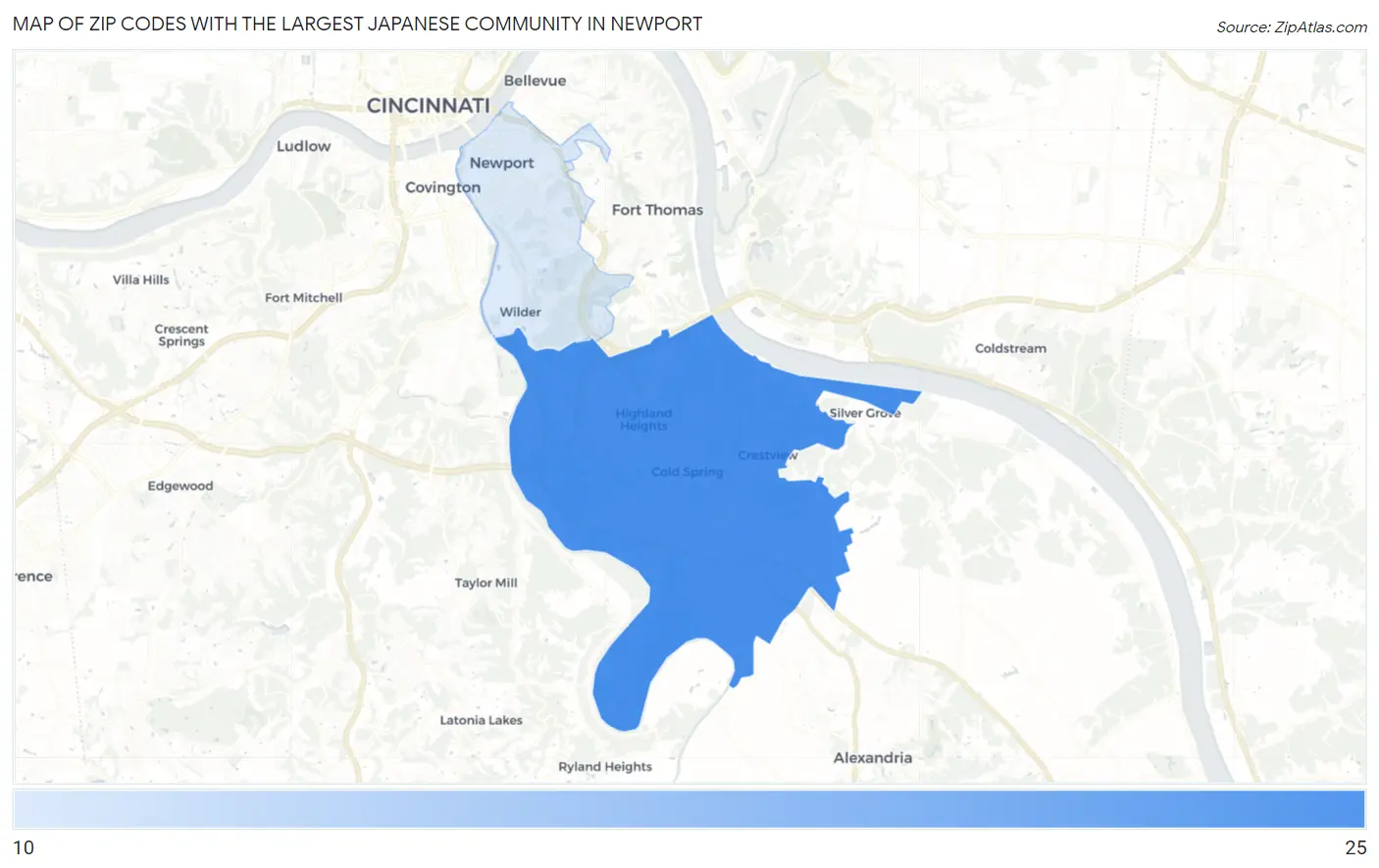Click the Taylor Mill map label
The height and width of the screenshot is (868, 1379).
tap(485, 583)
